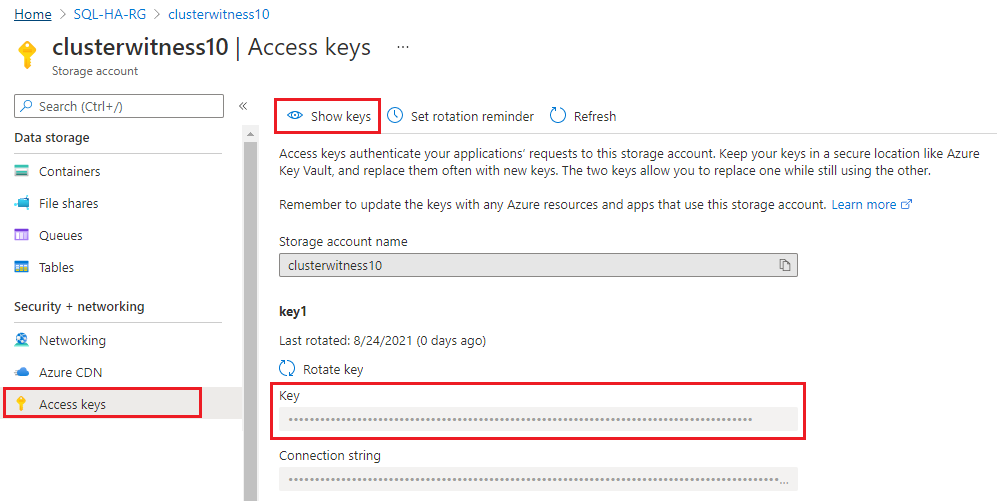This screenshot has height=501, width=997.
Task: Click the sidebar vertical scrollbar
Action: 249,300
